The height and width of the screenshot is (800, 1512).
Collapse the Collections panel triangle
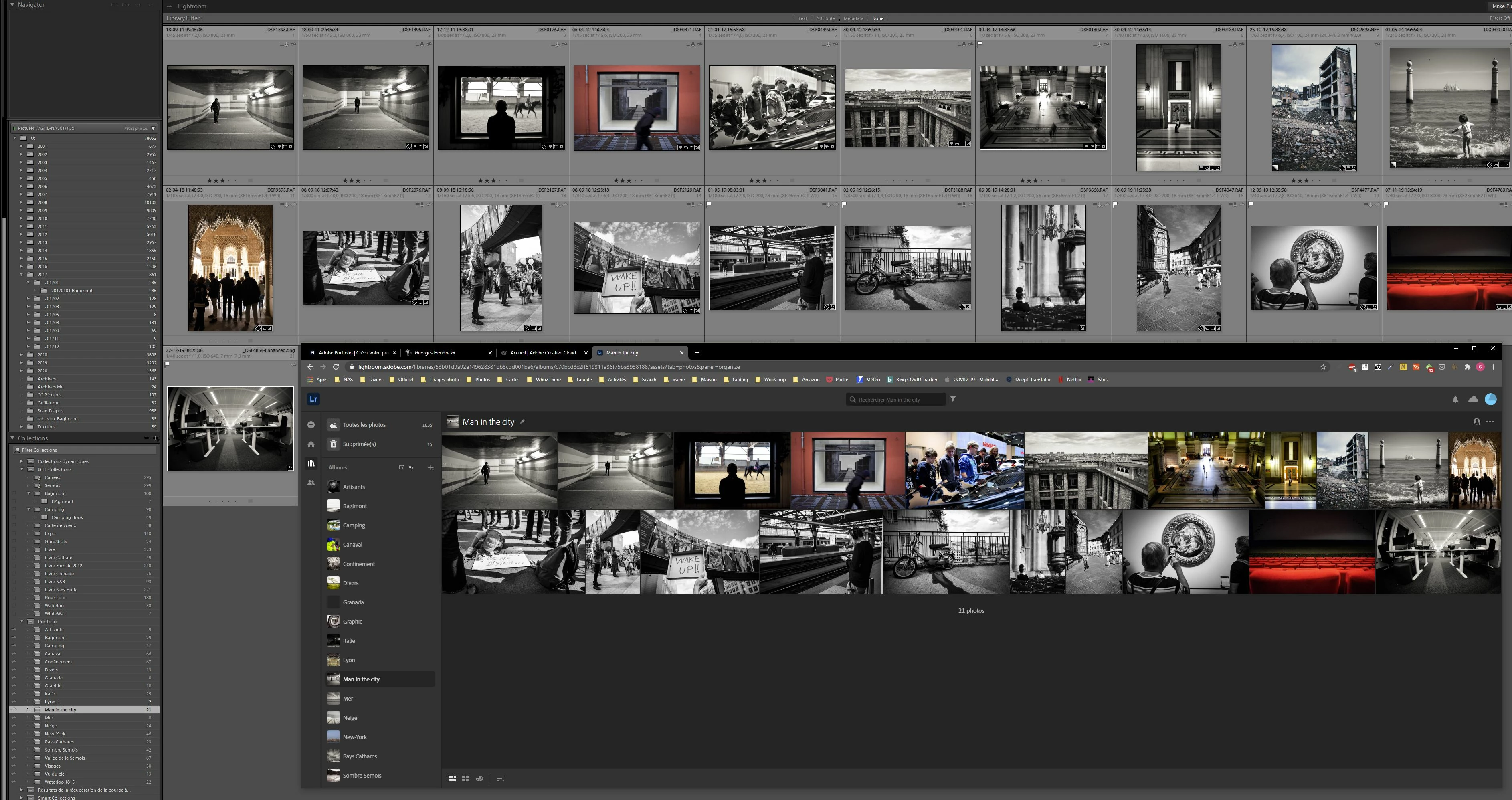coord(12,438)
